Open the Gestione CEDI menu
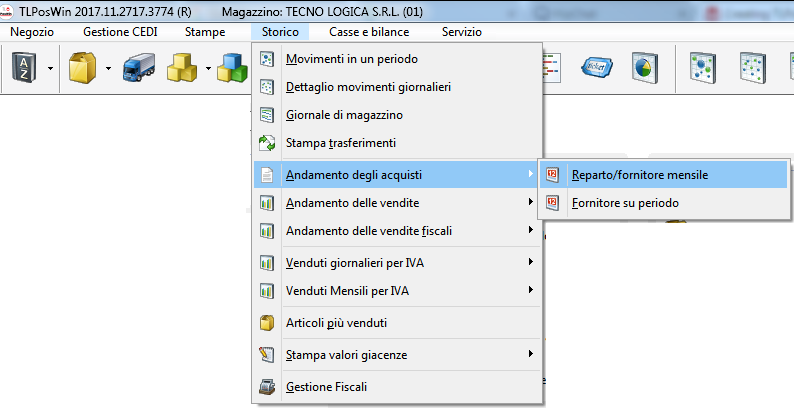This screenshot has height=411, width=794. (120, 32)
